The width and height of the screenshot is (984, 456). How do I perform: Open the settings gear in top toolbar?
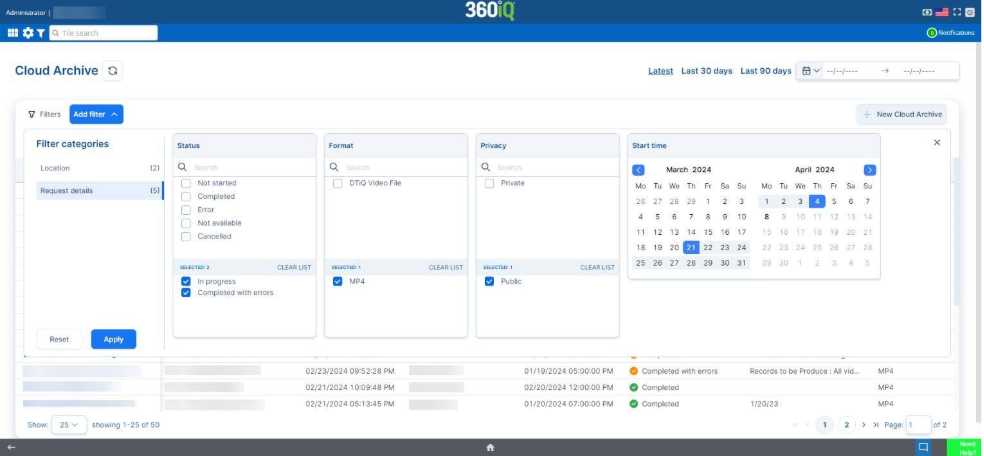click(x=27, y=33)
